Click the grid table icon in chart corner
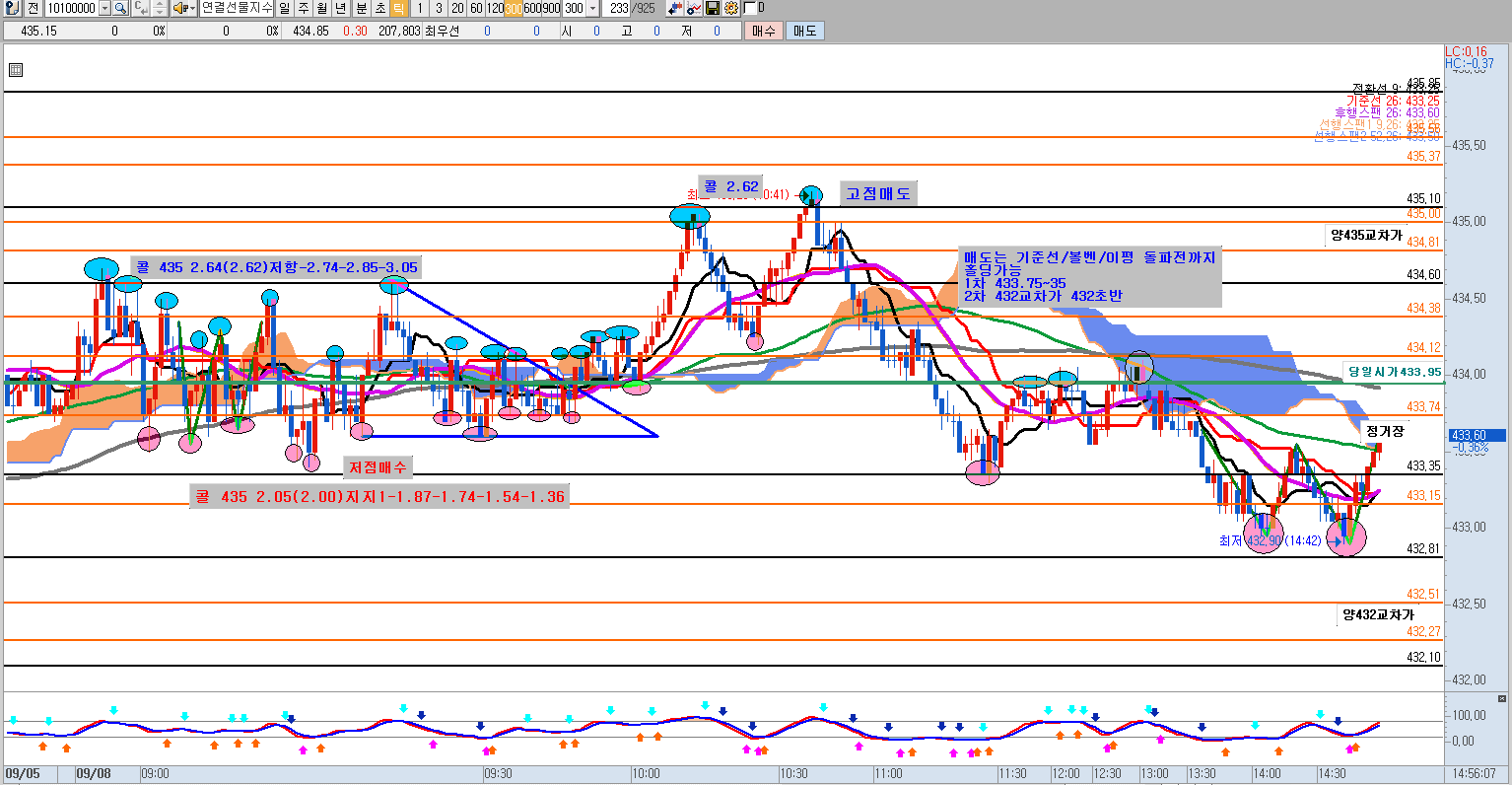Screen dimensions: 1512x785 [x=15, y=70]
